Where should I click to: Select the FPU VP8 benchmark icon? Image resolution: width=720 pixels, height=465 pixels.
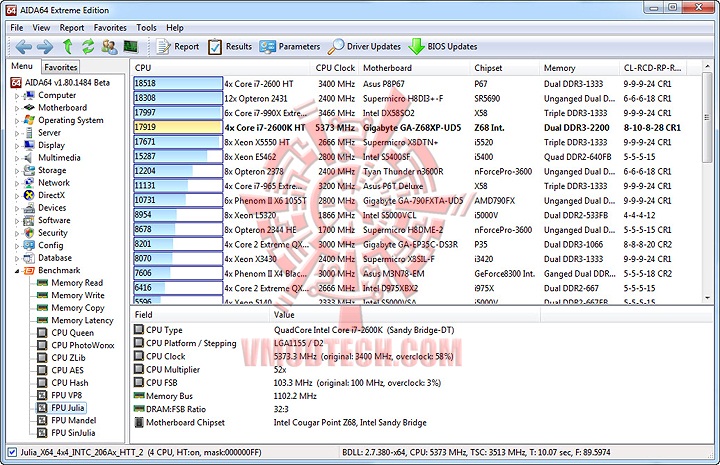42,395
